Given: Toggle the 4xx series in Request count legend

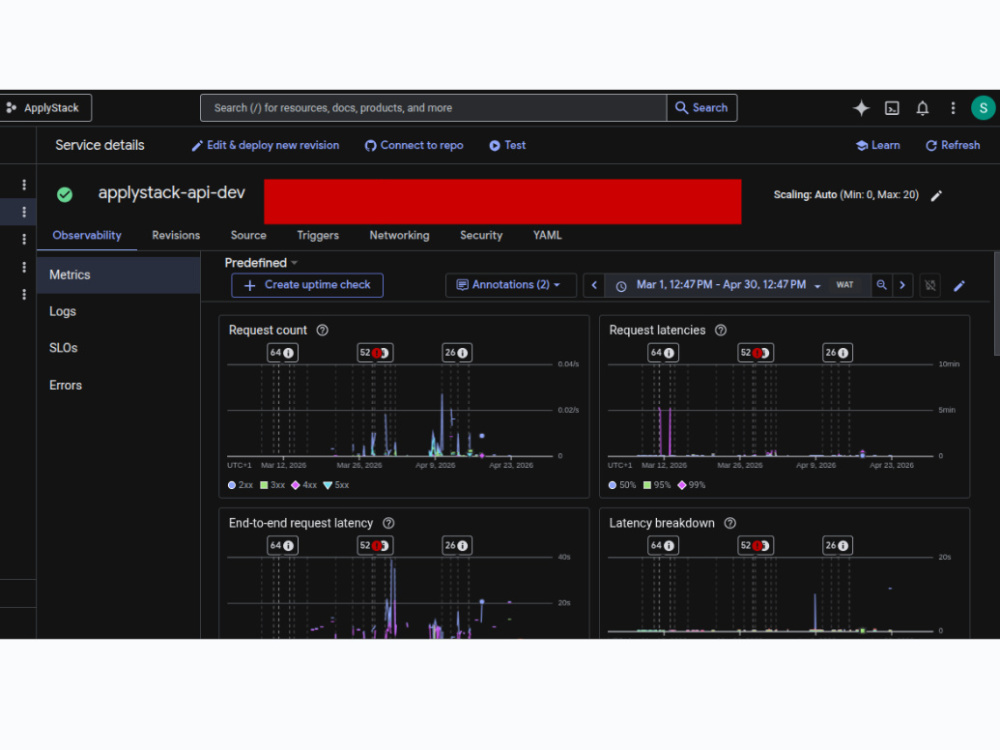Looking at the screenshot, I should (x=304, y=485).
